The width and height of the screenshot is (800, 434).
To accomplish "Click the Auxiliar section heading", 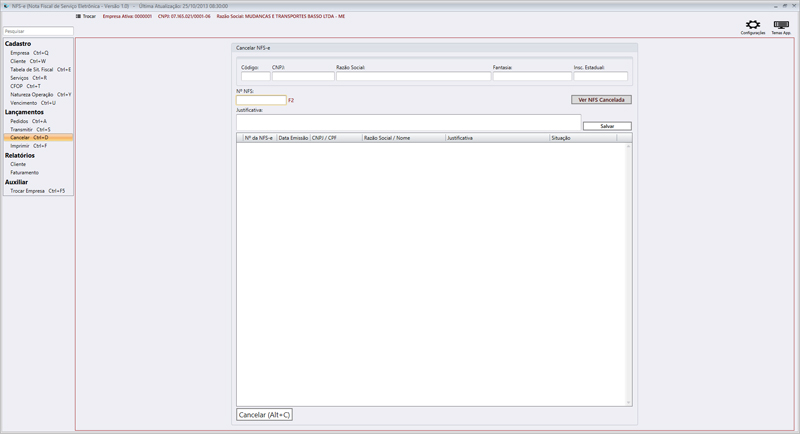I will point(16,182).
